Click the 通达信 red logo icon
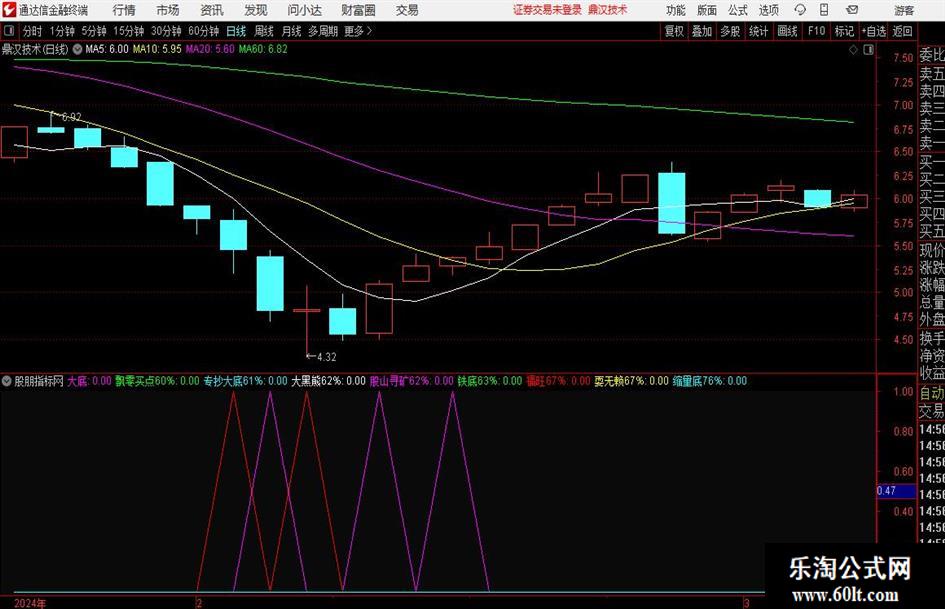945x609 pixels. coord(8,10)
